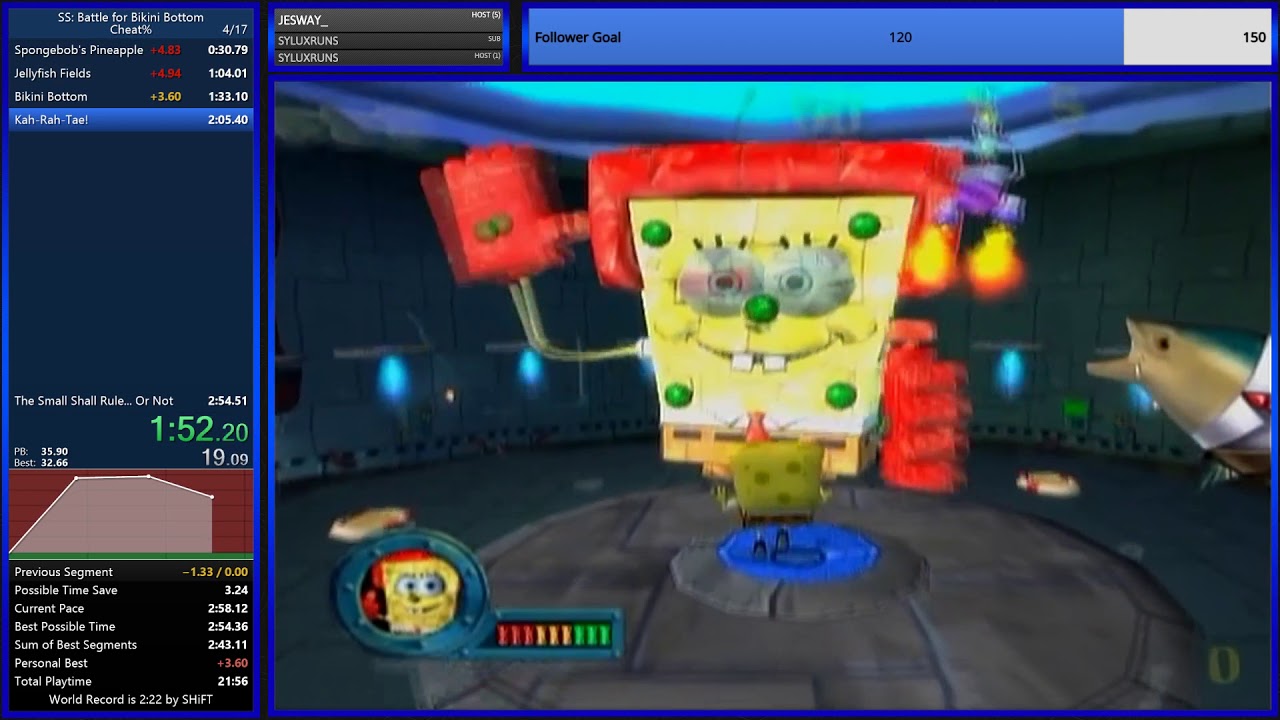Click the Follower Goal progress bar fill
This screenshot has height=720, width=1280.
pyautogui.click(x=826, y=37)
